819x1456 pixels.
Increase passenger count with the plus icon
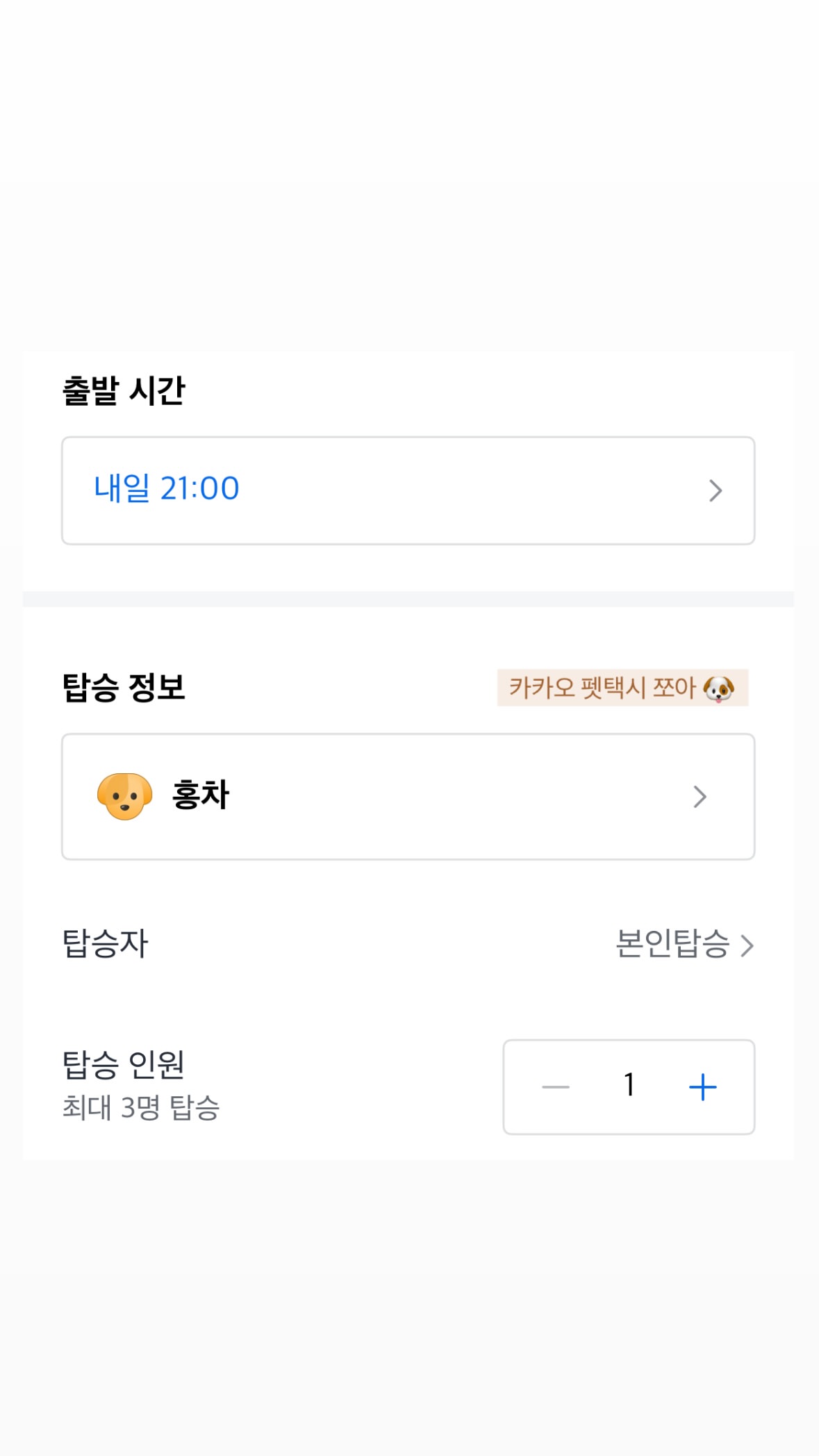pos(702,1087)
